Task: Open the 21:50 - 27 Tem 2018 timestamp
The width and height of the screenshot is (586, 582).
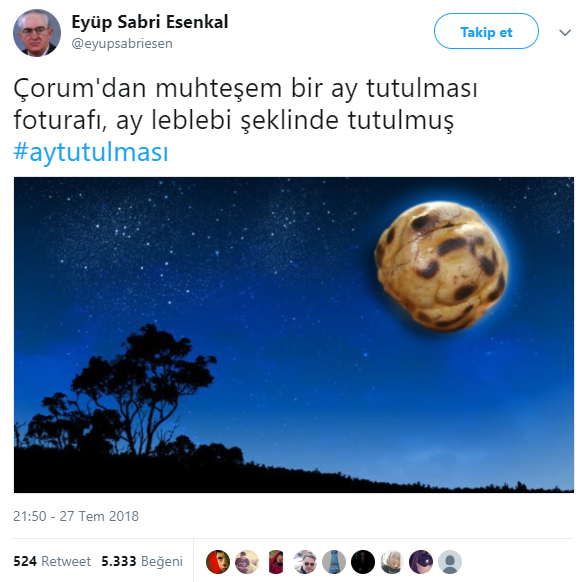Action: 76,516
